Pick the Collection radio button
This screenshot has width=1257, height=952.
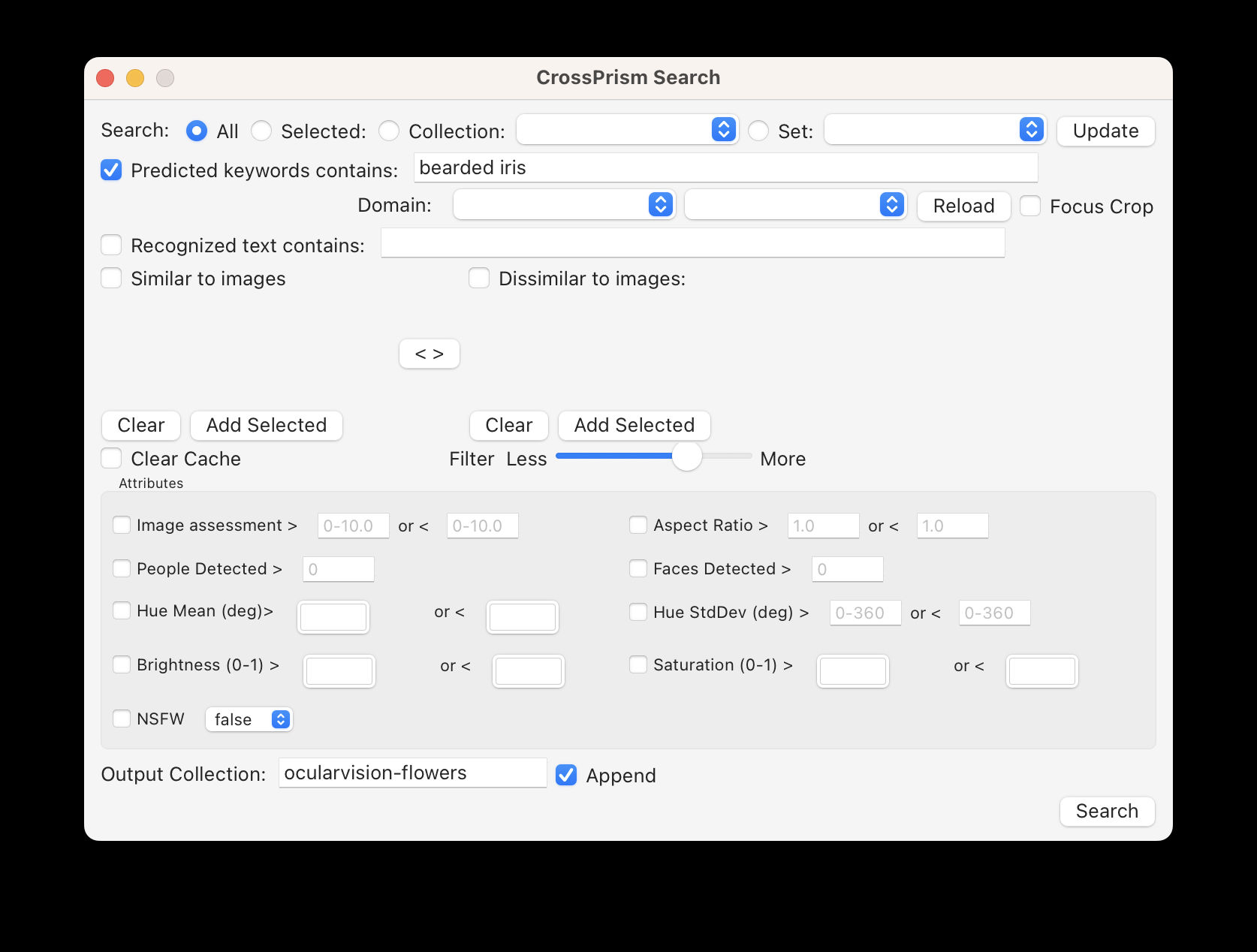389,131
